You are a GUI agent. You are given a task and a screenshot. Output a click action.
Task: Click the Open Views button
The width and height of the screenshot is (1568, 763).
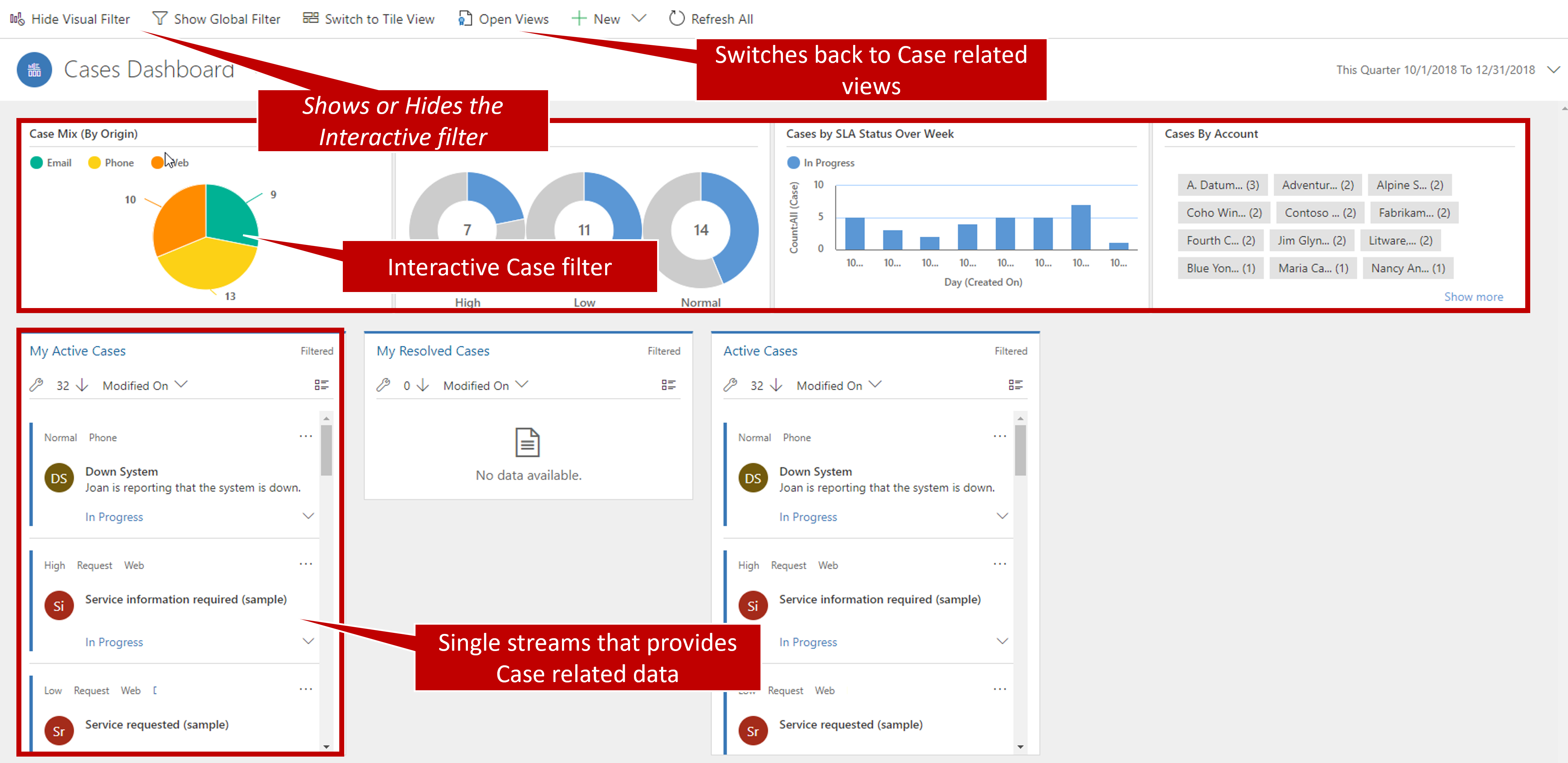[503, 19]
